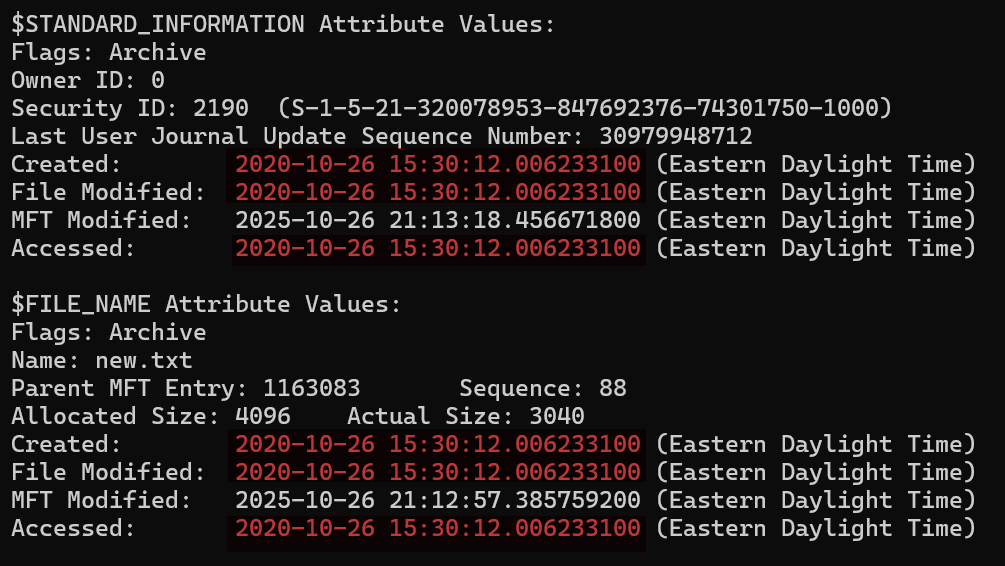Click the red Created timestamp under $STANDARD_INFORMATION

[x=438, y=164]
